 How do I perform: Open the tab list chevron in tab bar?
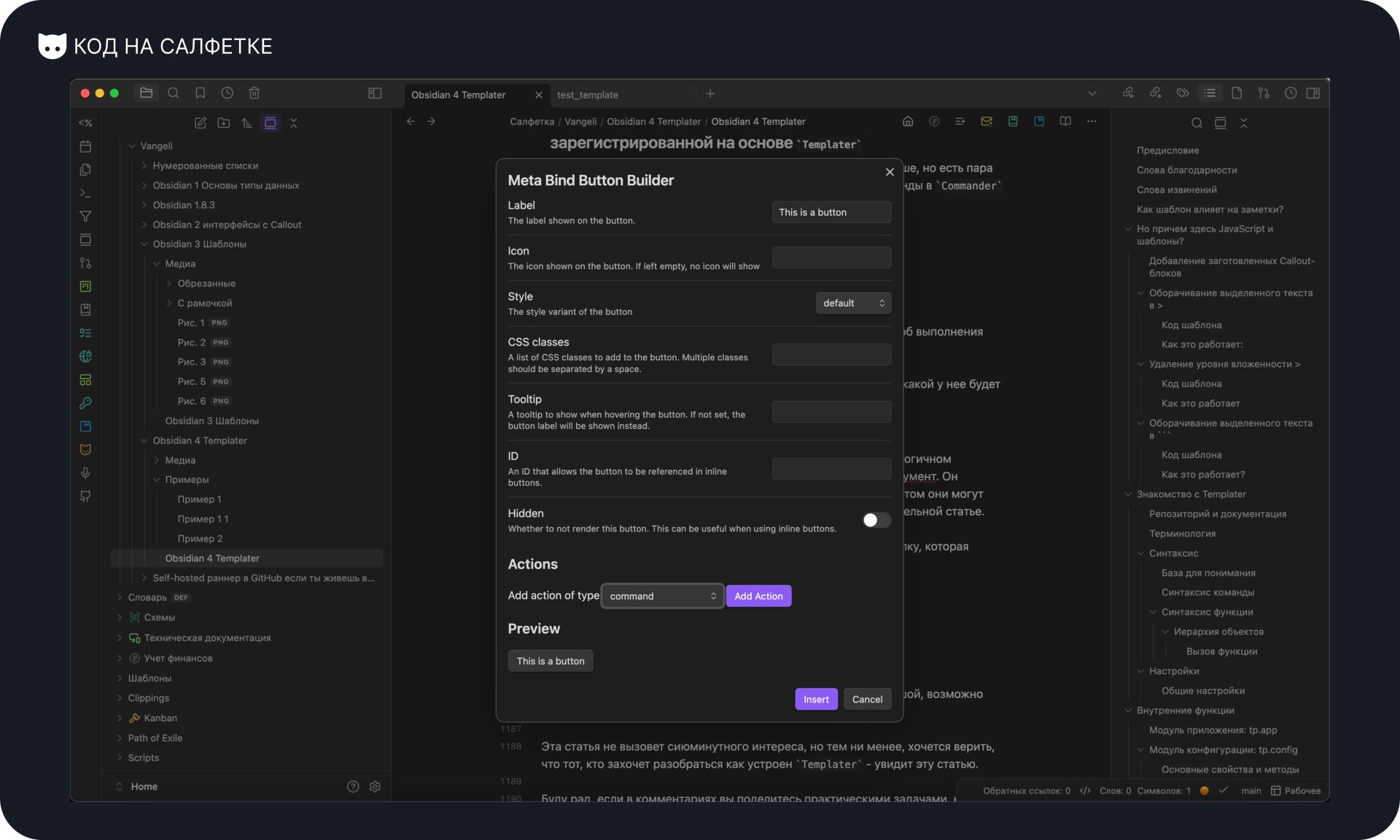[1092, 93]
